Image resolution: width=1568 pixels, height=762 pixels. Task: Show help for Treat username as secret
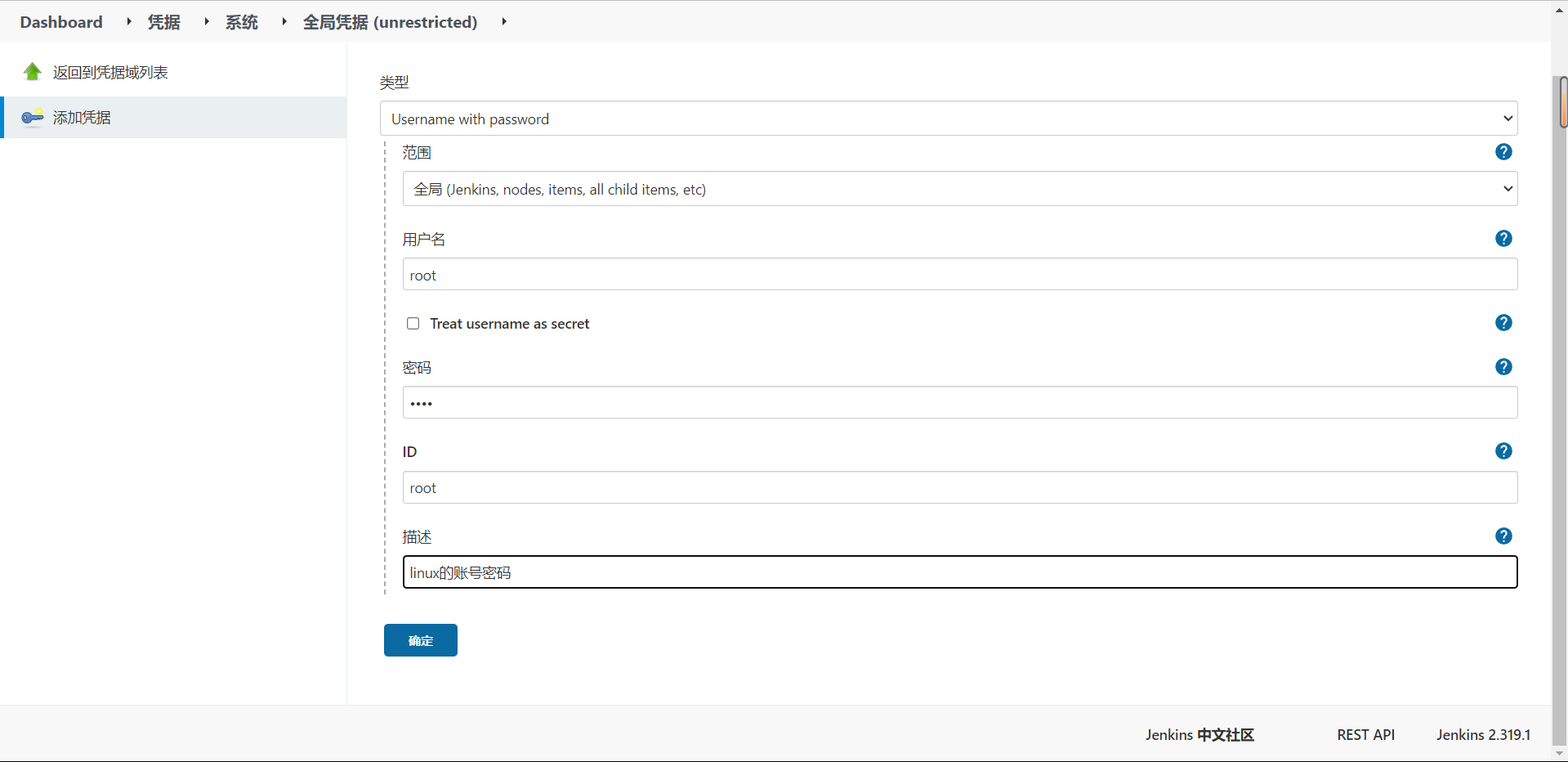(1503, 323)
